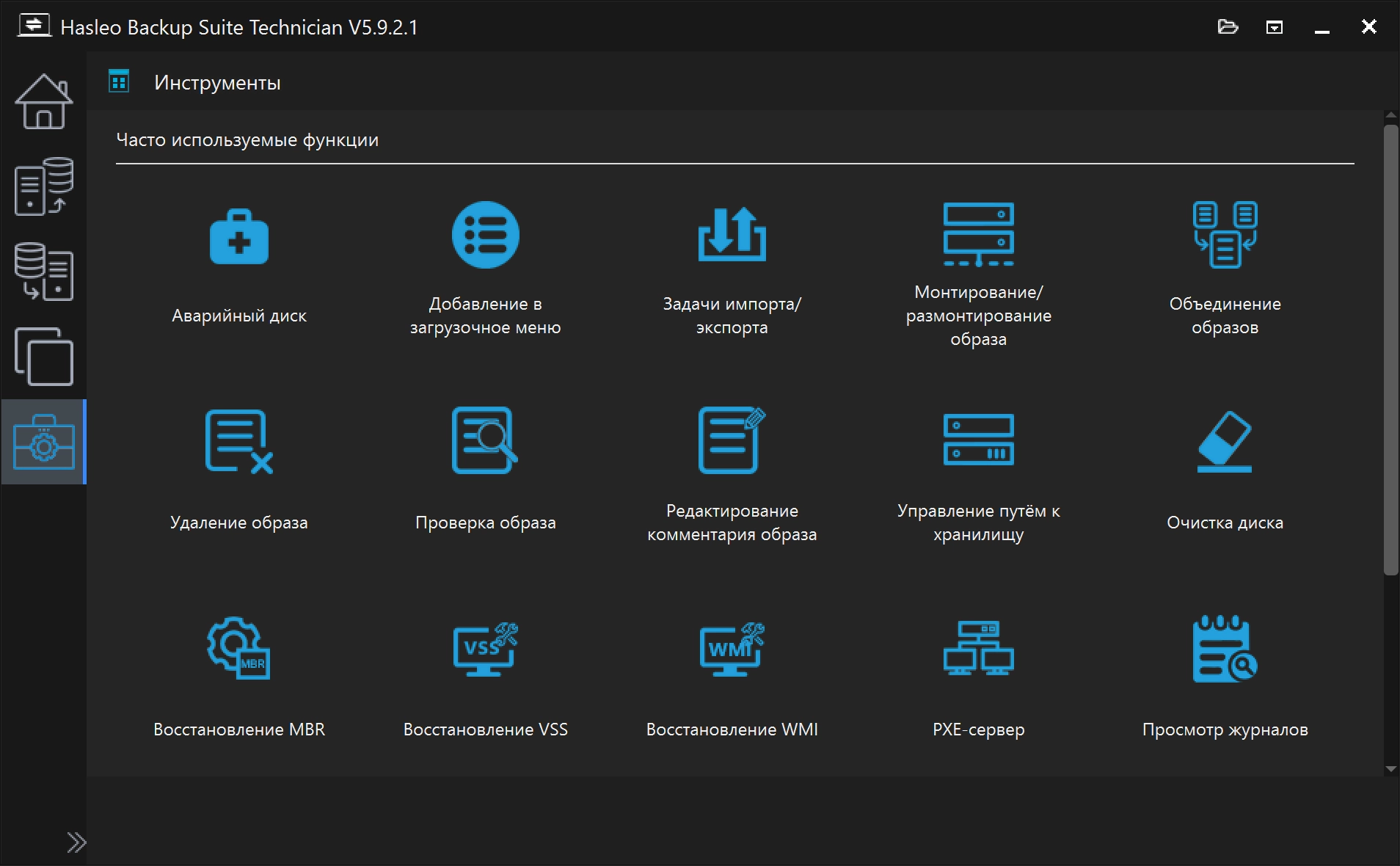The height and width of the screenshot is (866, 1400).
Task: Open the Удаление образа icon
Action: [239, 441]
